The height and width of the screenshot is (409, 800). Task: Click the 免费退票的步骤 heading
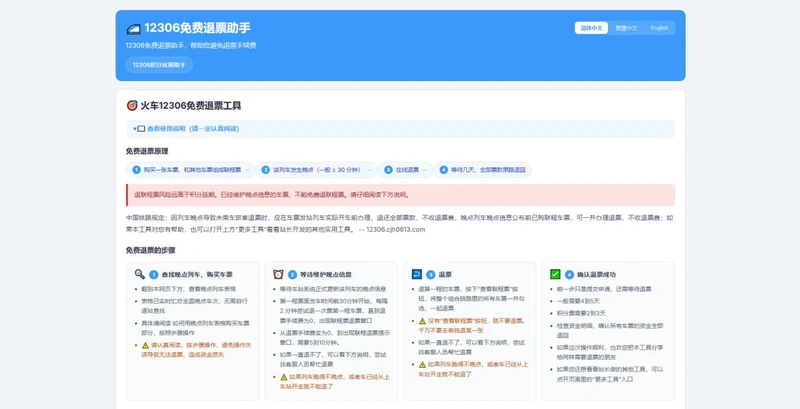151,250
